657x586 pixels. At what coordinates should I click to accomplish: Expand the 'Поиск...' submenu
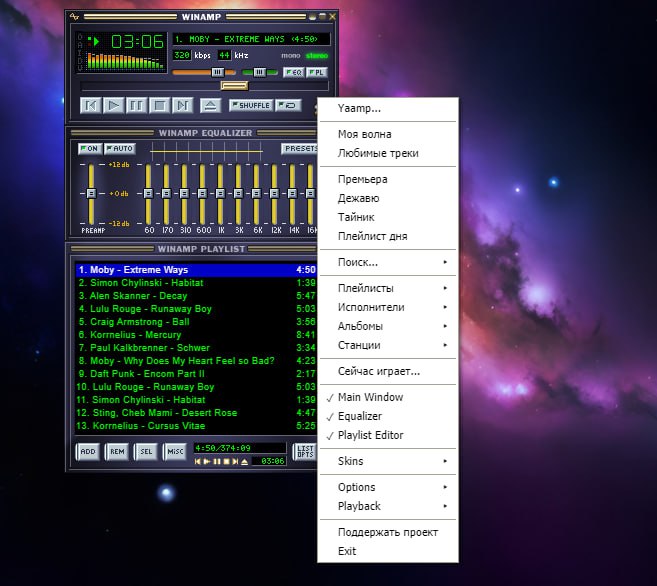pos(388,262)
